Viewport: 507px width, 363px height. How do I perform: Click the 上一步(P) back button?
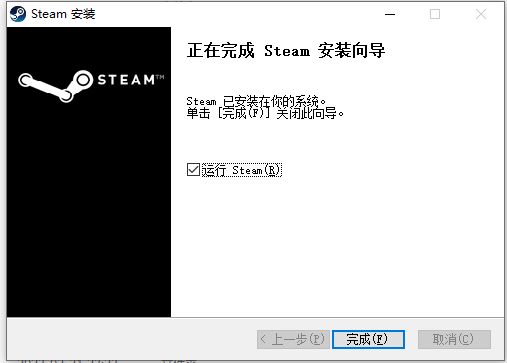[293, 339]
